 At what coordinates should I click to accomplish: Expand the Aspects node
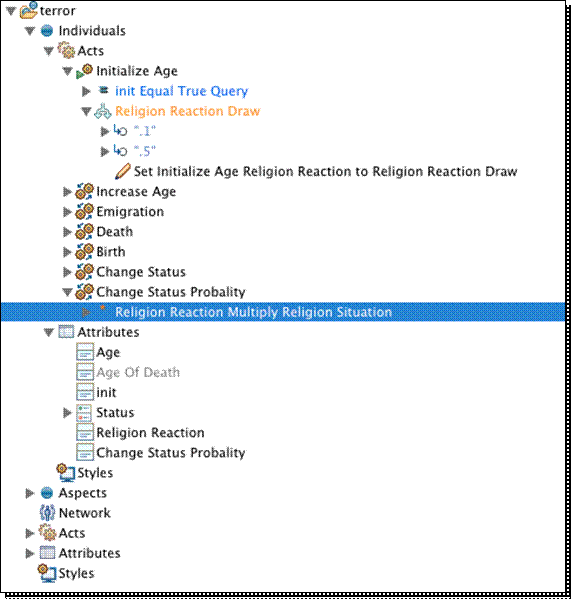point(30,493)
